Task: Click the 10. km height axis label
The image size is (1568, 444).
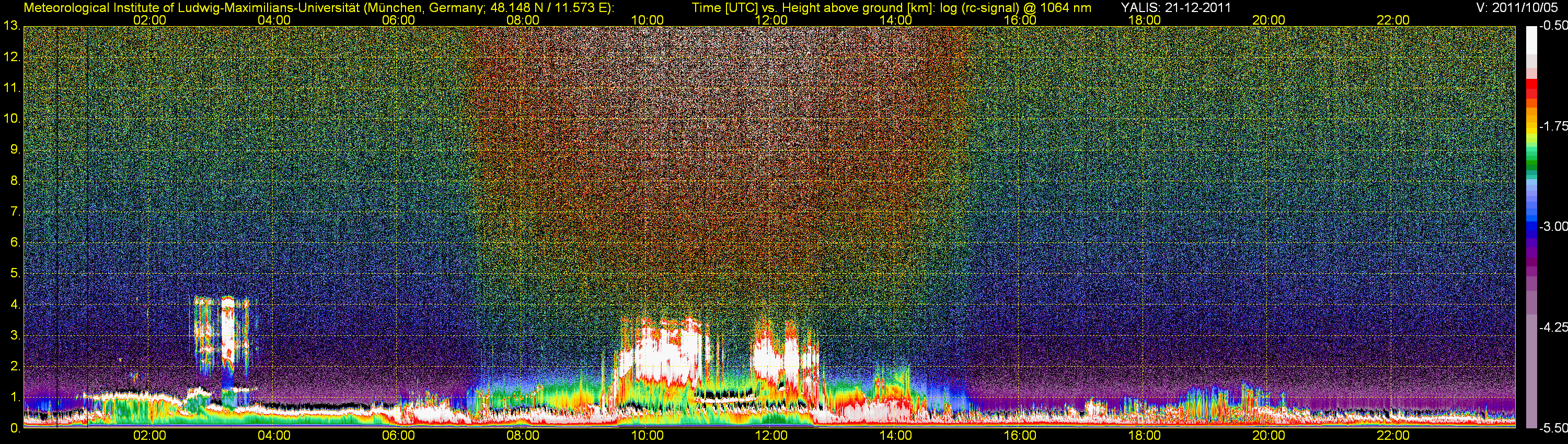Action: click(x=12, y=119)
